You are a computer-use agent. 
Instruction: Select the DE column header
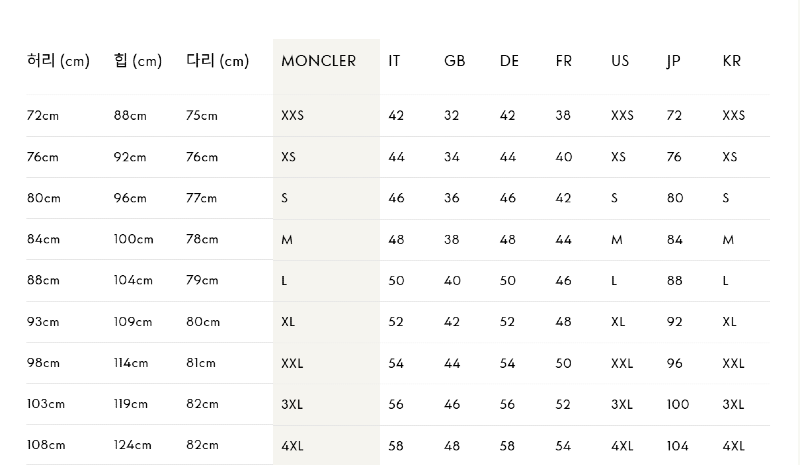509,61
